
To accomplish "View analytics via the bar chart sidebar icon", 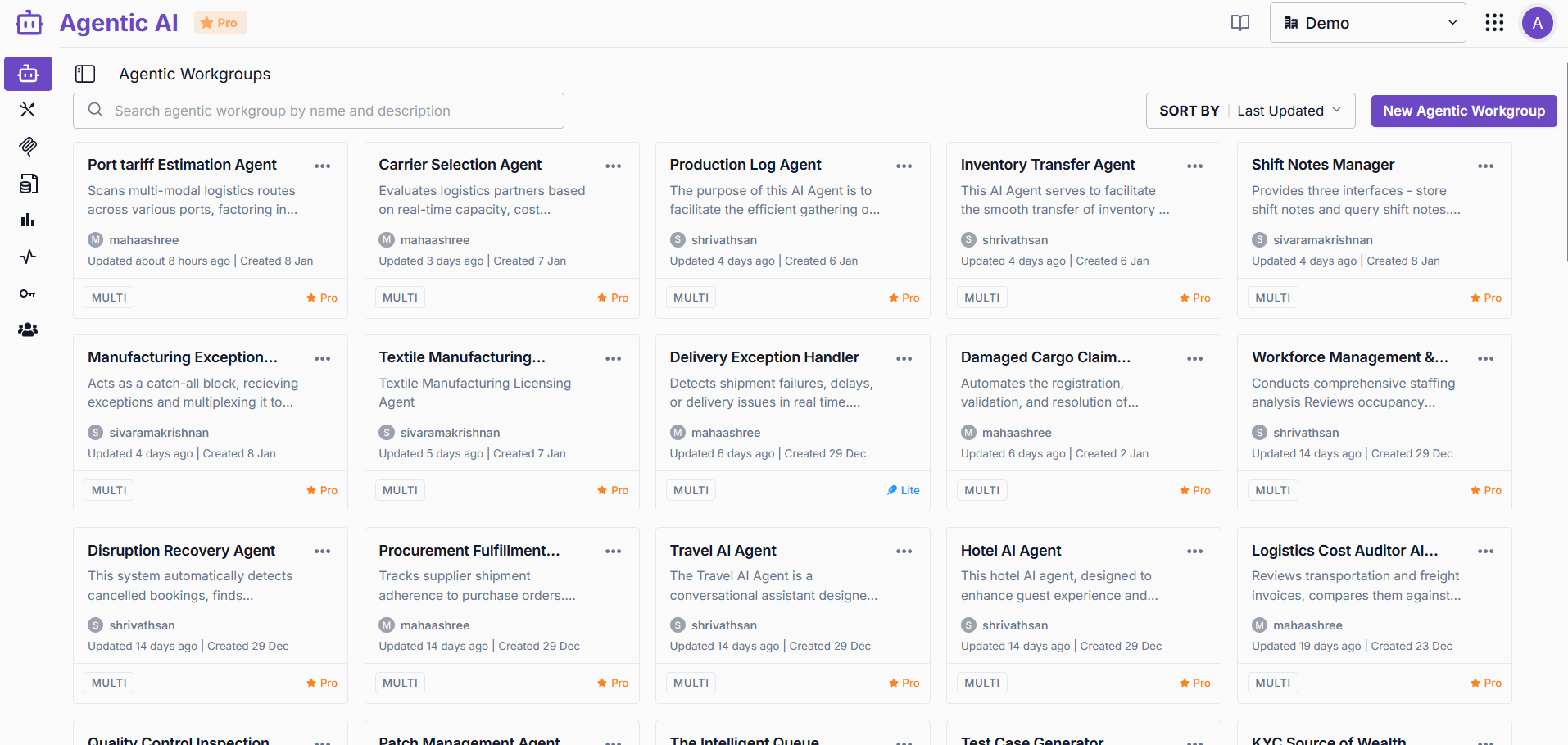I will pyautogui.click(x=28, y=219).
